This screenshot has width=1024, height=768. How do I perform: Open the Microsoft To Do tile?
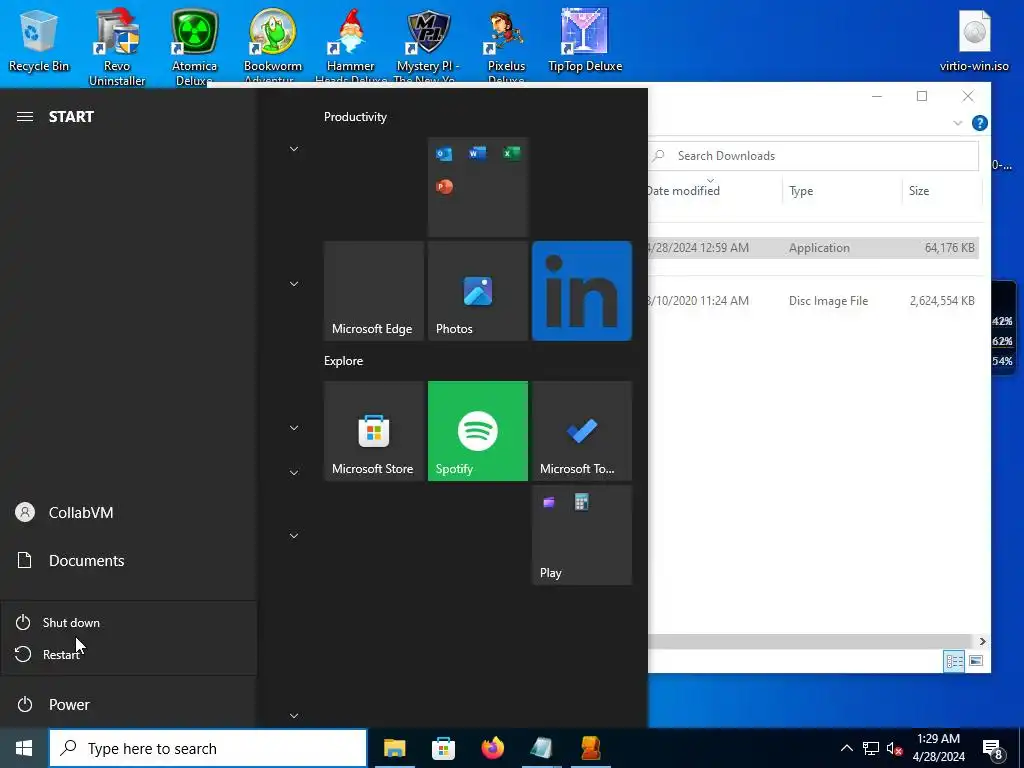pyautogui.click(x=582, y=431)
